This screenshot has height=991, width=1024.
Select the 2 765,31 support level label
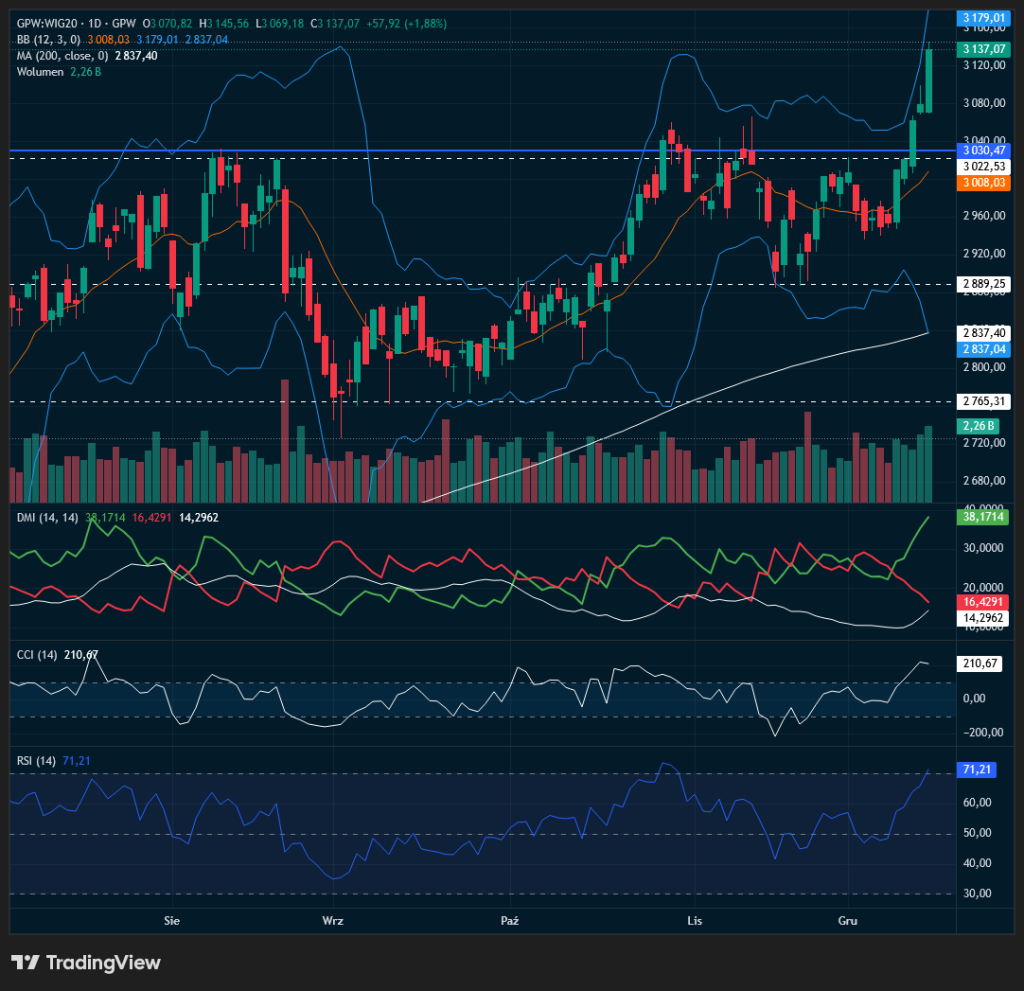click(983, 401)
